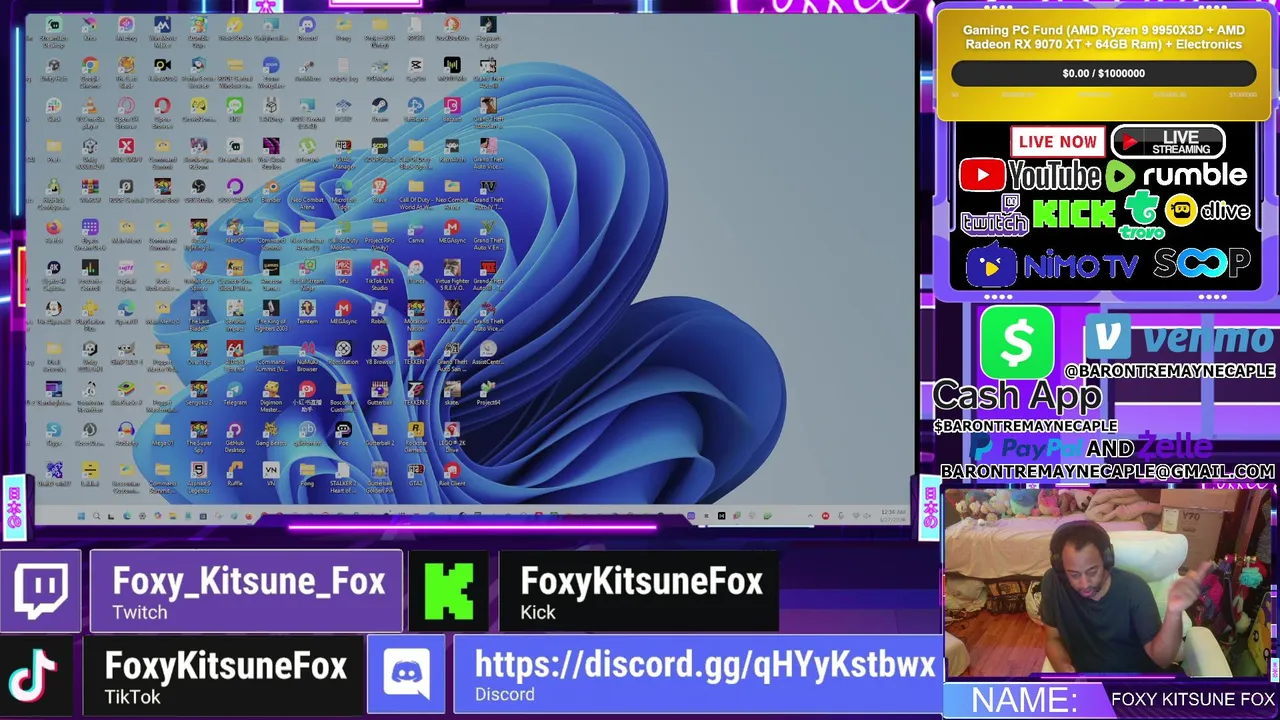Click the discord.gg invite link text
Image resolution: width=1280 pixels, height=720 pixels.
pyautogui.click(x=704, y=664)
